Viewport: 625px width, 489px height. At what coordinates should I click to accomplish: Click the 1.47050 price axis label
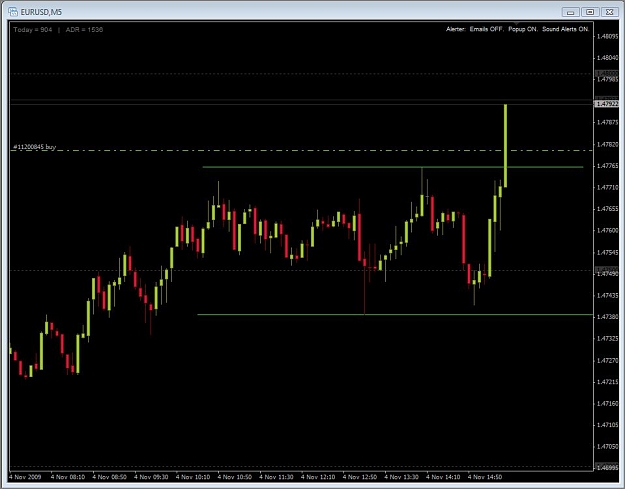607,446
